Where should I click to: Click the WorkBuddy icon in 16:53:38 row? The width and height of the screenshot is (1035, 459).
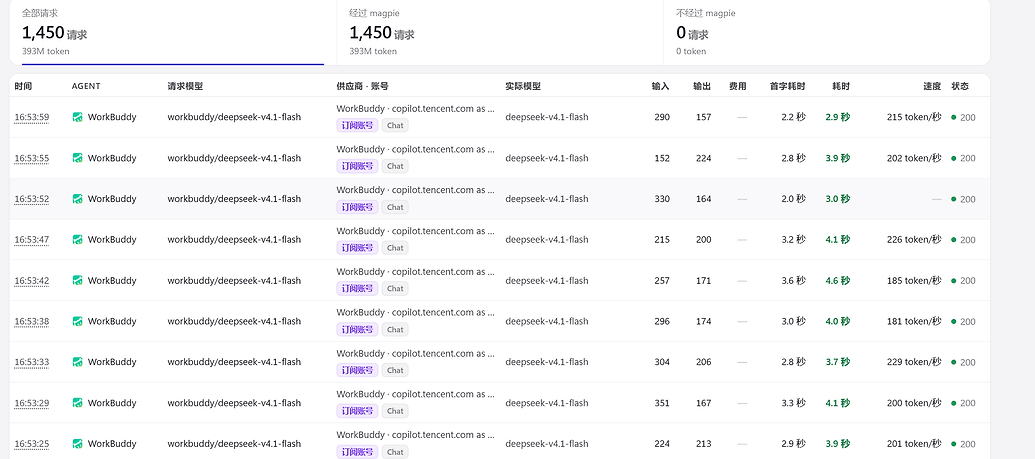[77, 322]
